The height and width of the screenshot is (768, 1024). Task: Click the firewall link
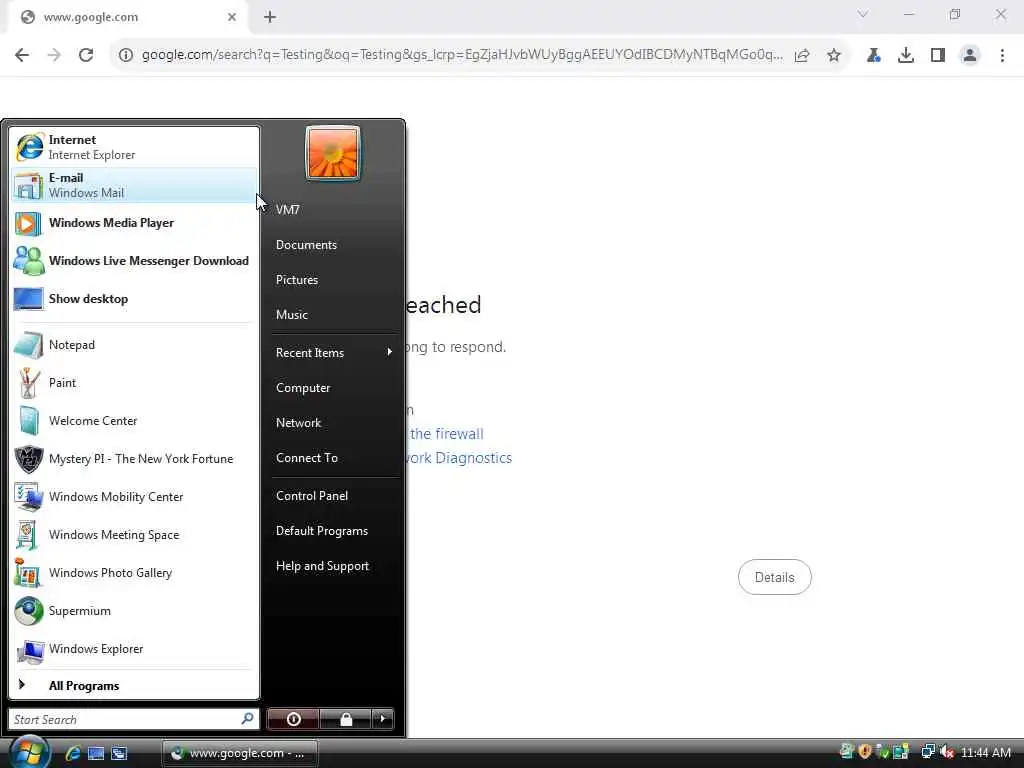click(446, 434)
